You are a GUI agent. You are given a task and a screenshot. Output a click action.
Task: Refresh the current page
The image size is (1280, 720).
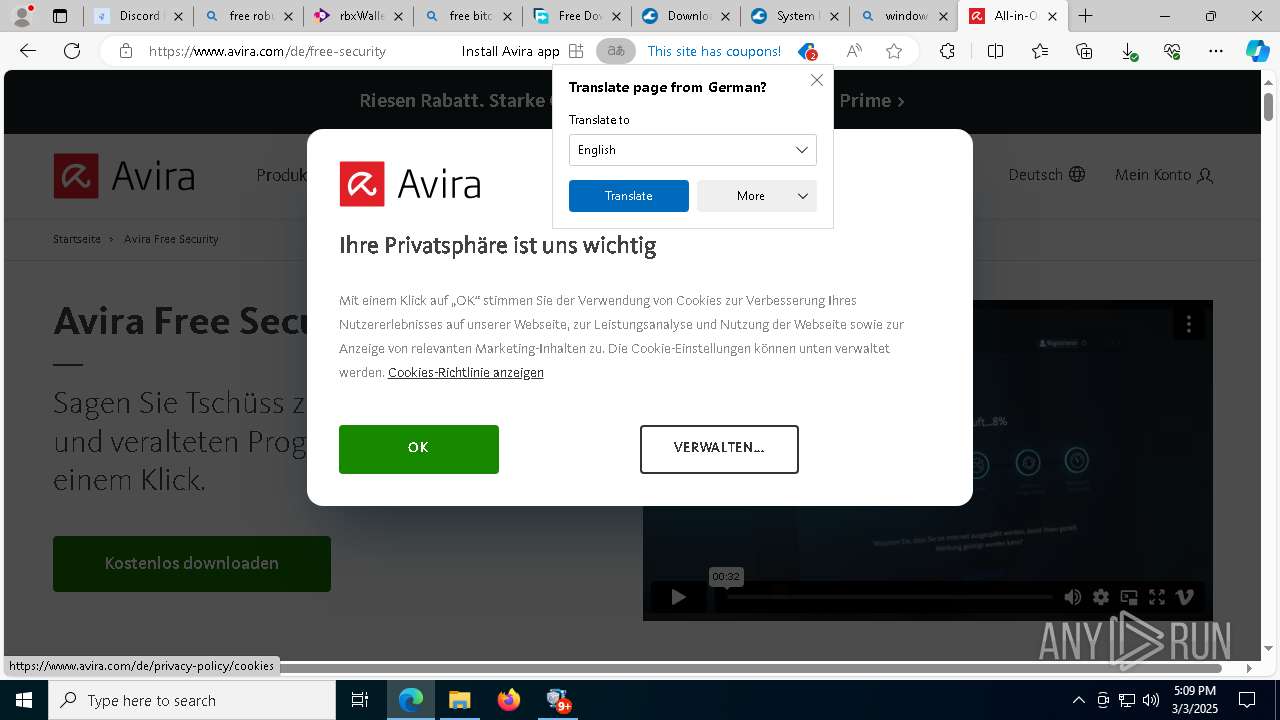click(72, 51)
